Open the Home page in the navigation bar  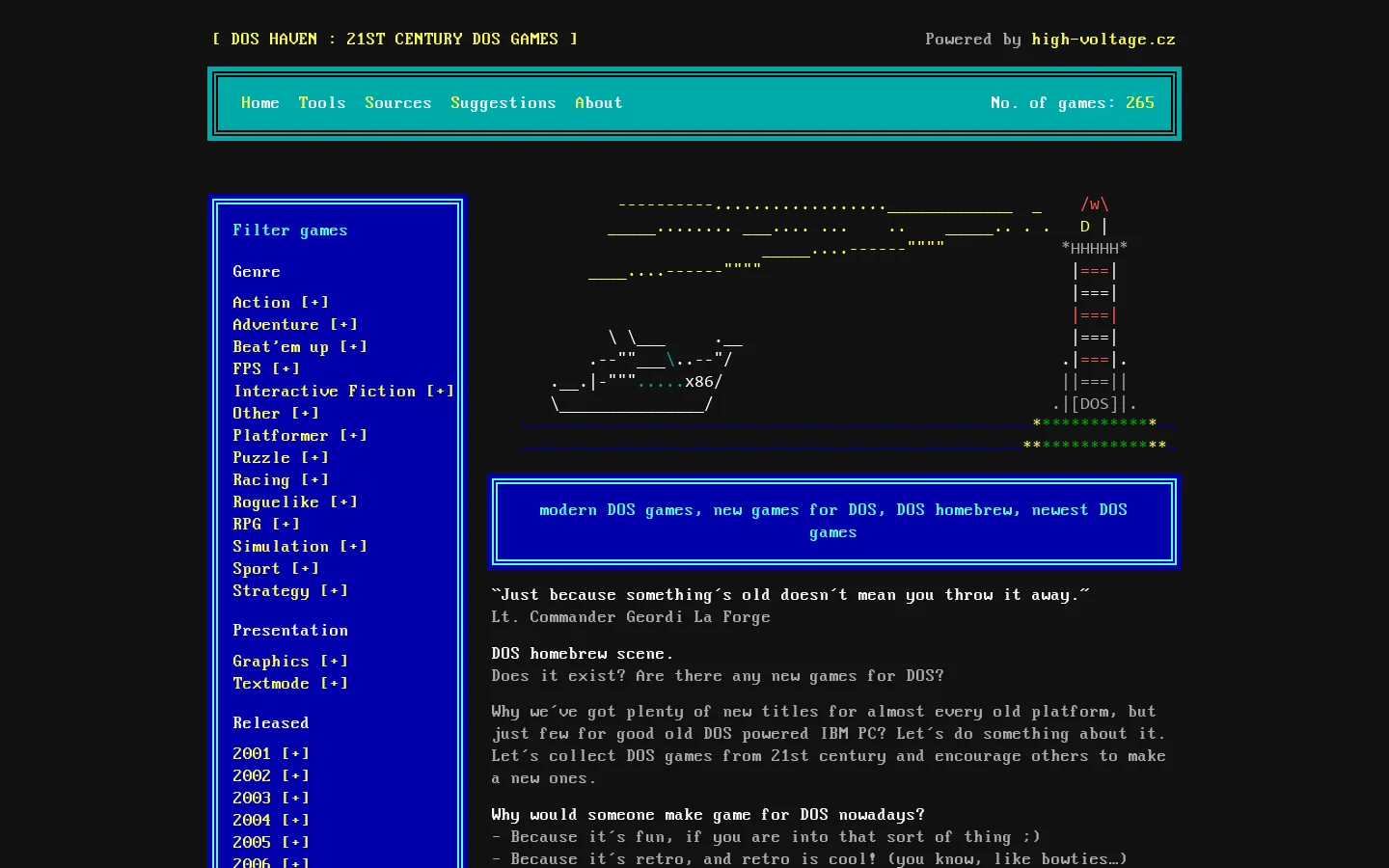pos(259,103)
